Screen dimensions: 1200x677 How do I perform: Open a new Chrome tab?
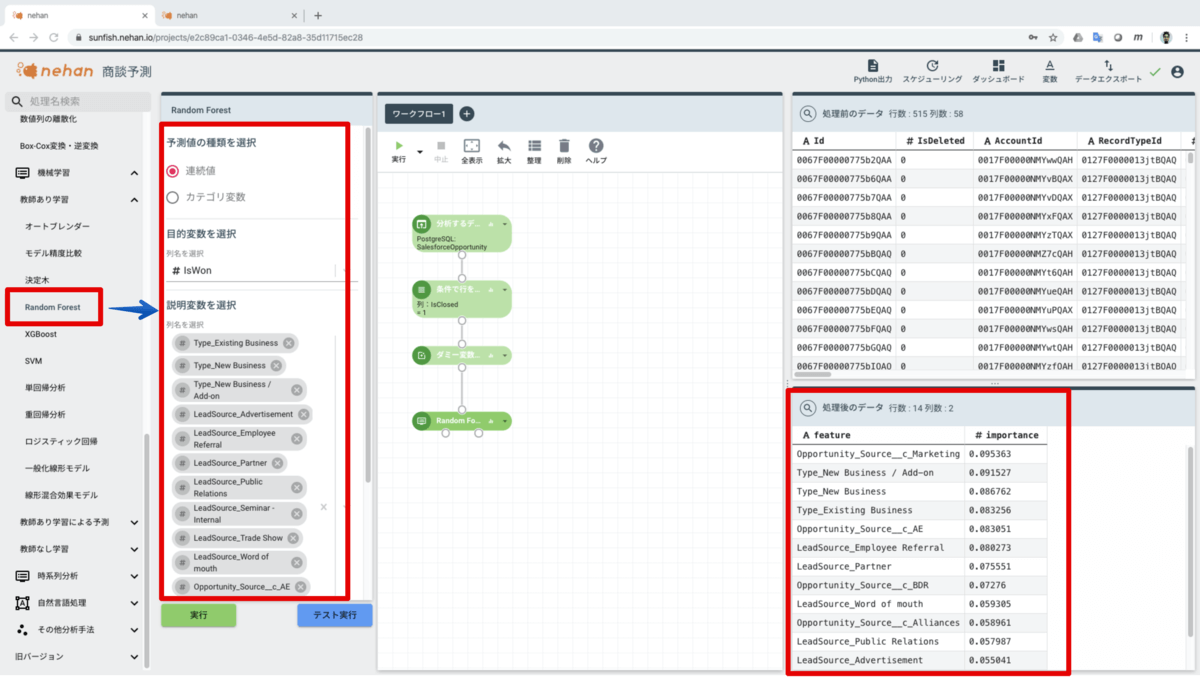(318, 15)
